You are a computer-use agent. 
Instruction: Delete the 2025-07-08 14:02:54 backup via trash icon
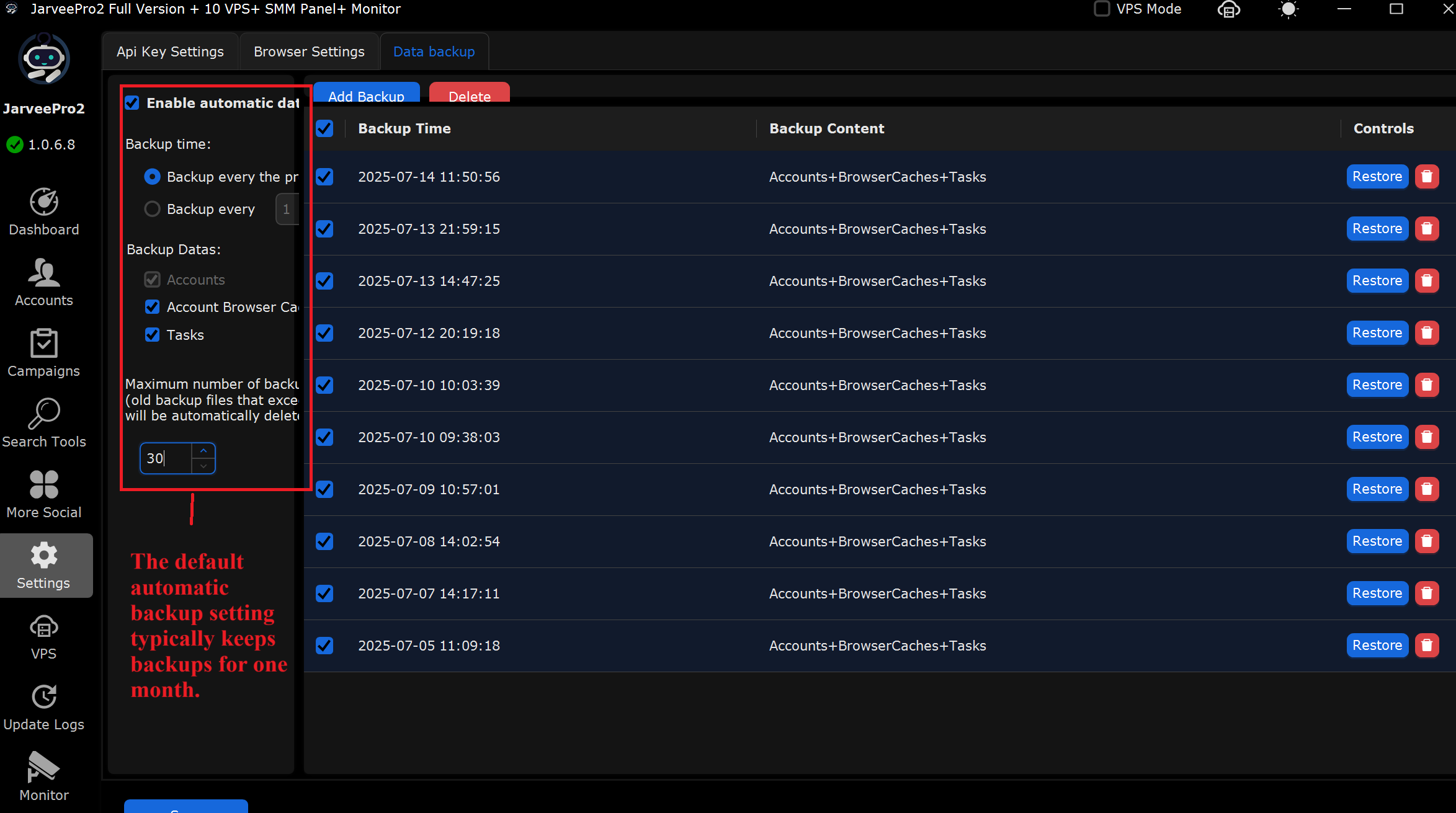[1427, 541]
